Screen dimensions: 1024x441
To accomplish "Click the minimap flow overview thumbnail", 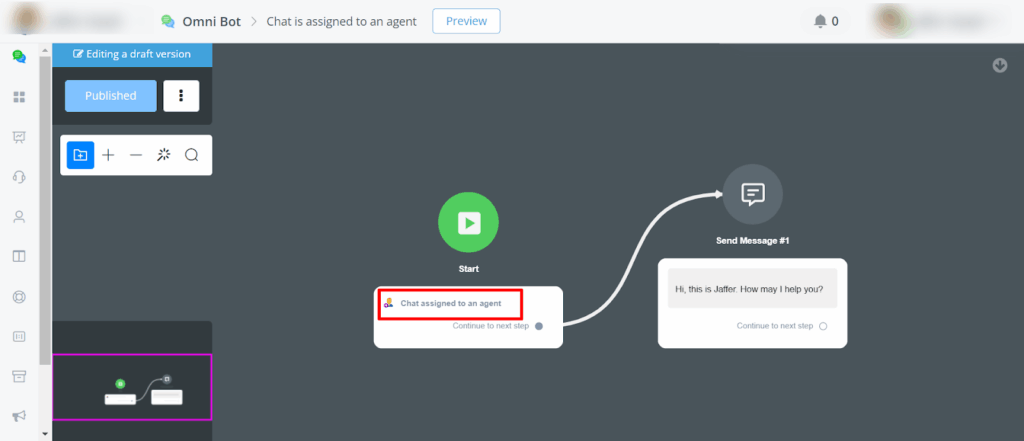I will (x=132, y=387).
